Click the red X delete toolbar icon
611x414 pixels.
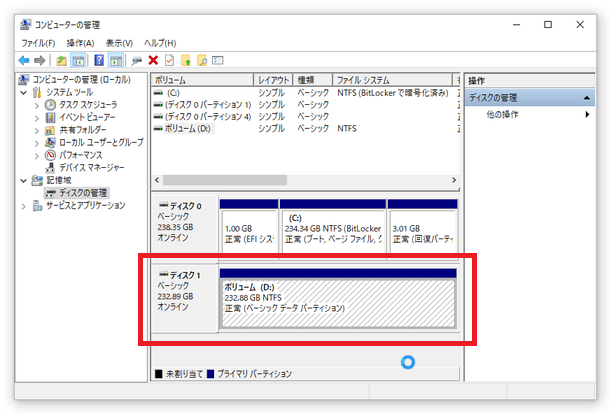[x=153, y=60]
